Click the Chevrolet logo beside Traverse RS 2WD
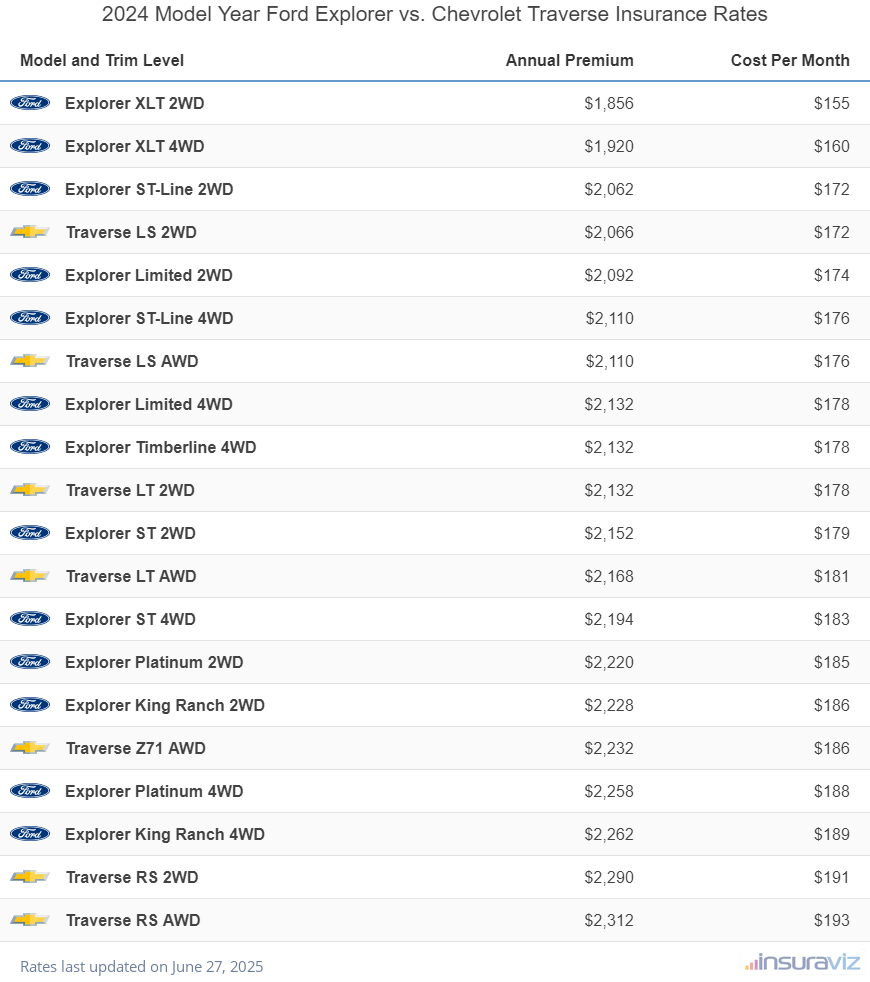The width and height of the screenshot is (870, 982). pos(30,877)
